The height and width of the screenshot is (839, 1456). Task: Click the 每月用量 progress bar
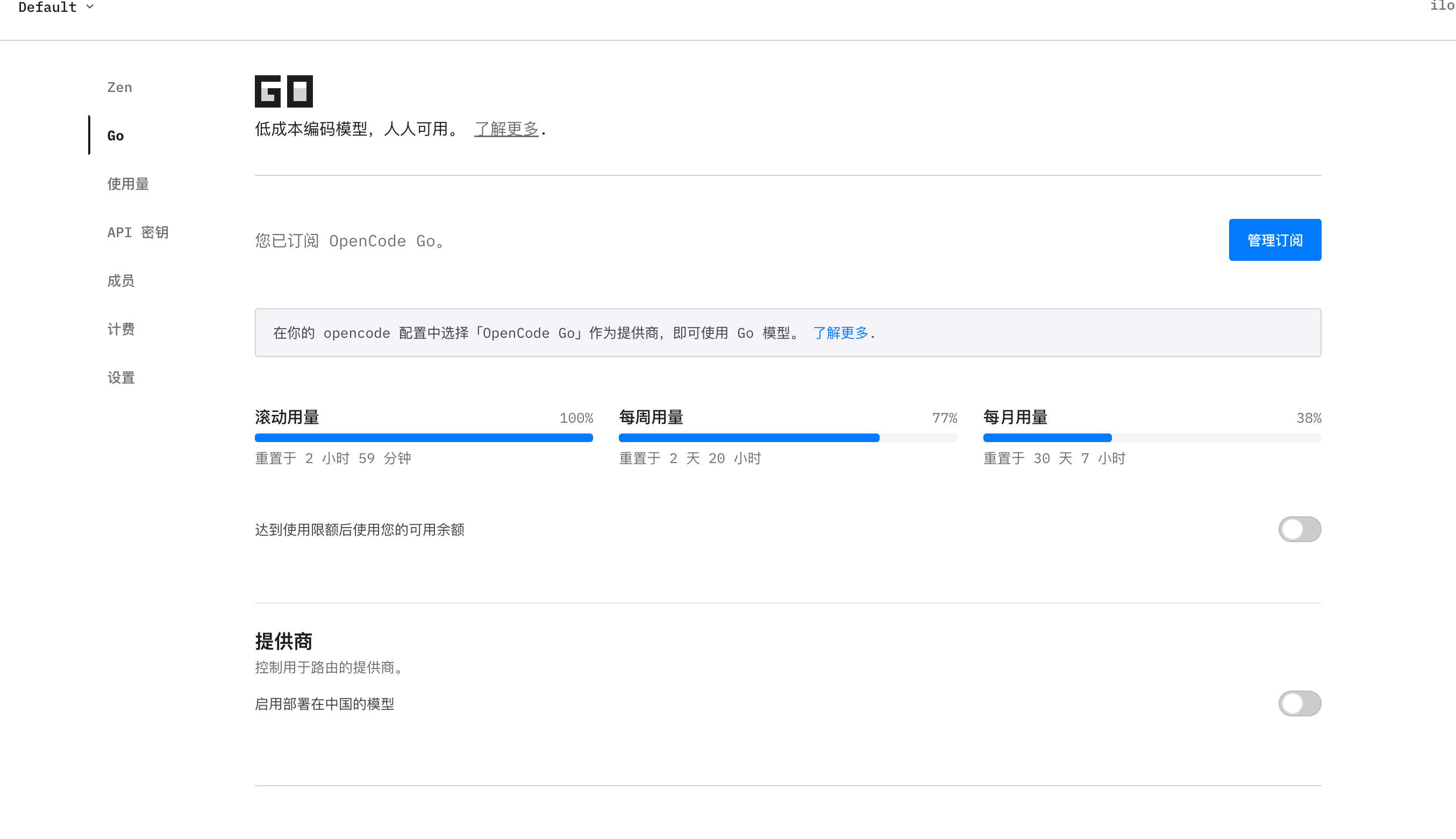[x=1152, y=438]
